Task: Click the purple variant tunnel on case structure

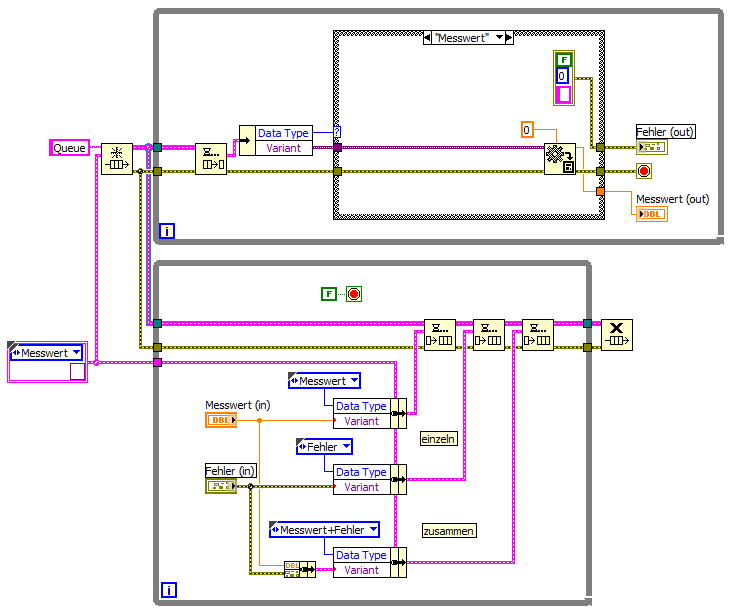Action: (x=337, y=147)
